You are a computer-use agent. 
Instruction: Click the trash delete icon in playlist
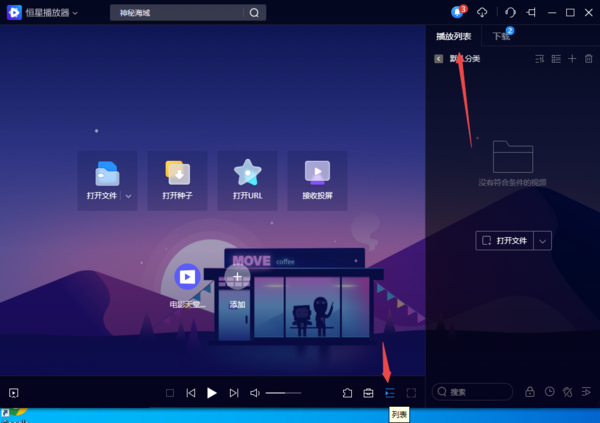589,59
